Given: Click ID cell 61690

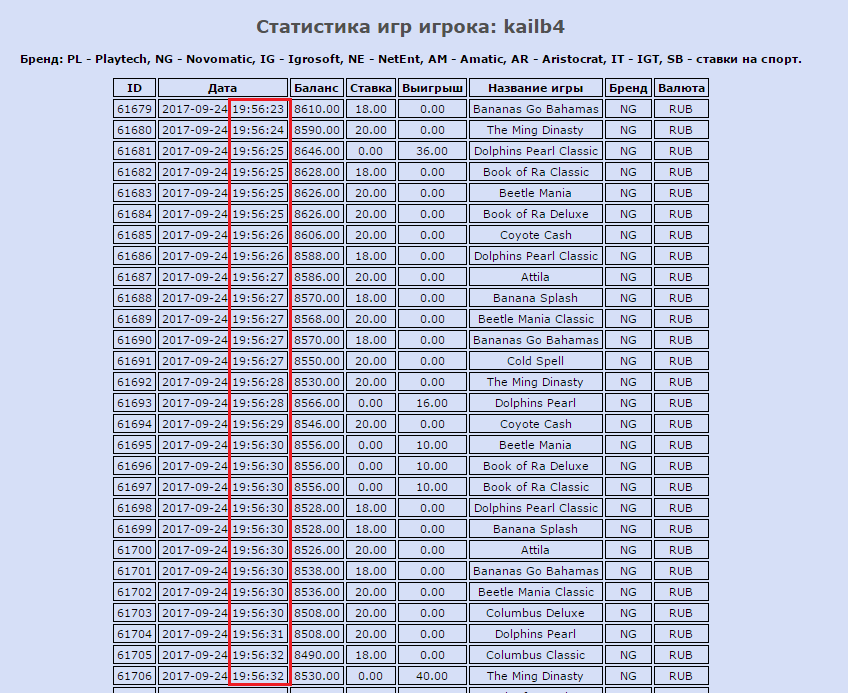Looking at the screenshot, I should coord(135,340).
